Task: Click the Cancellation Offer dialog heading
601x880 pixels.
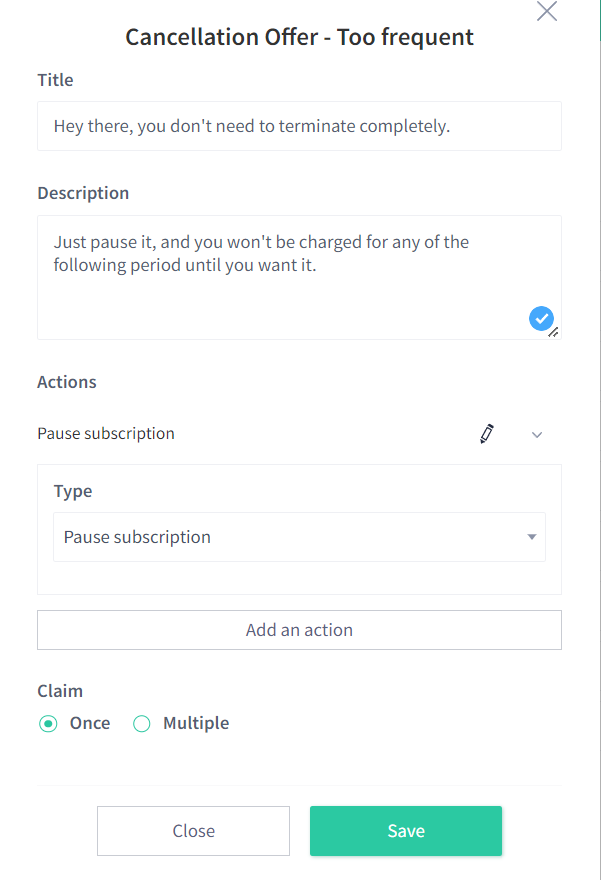Action: coord(299,37)
